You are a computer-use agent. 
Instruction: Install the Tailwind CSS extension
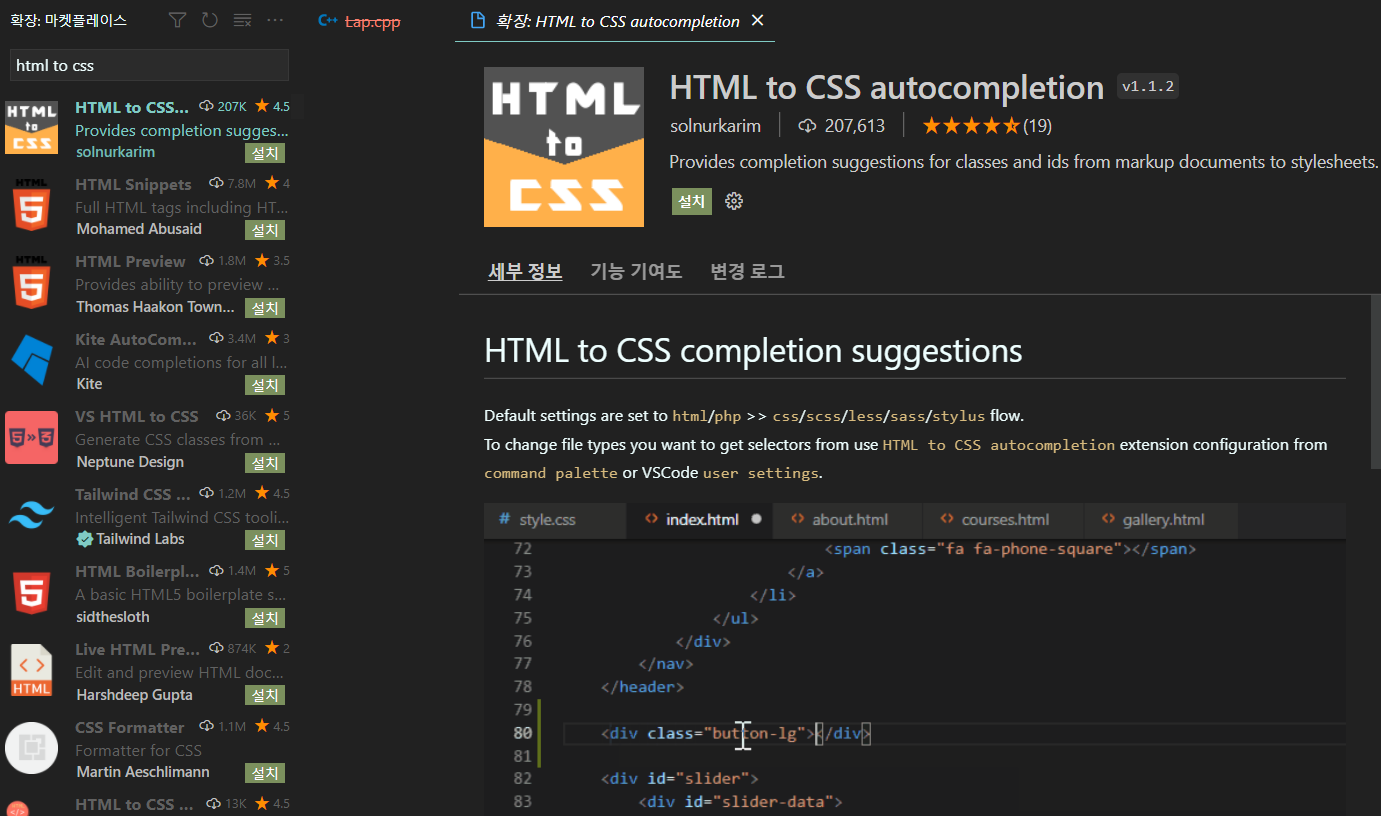click(265, 540)
